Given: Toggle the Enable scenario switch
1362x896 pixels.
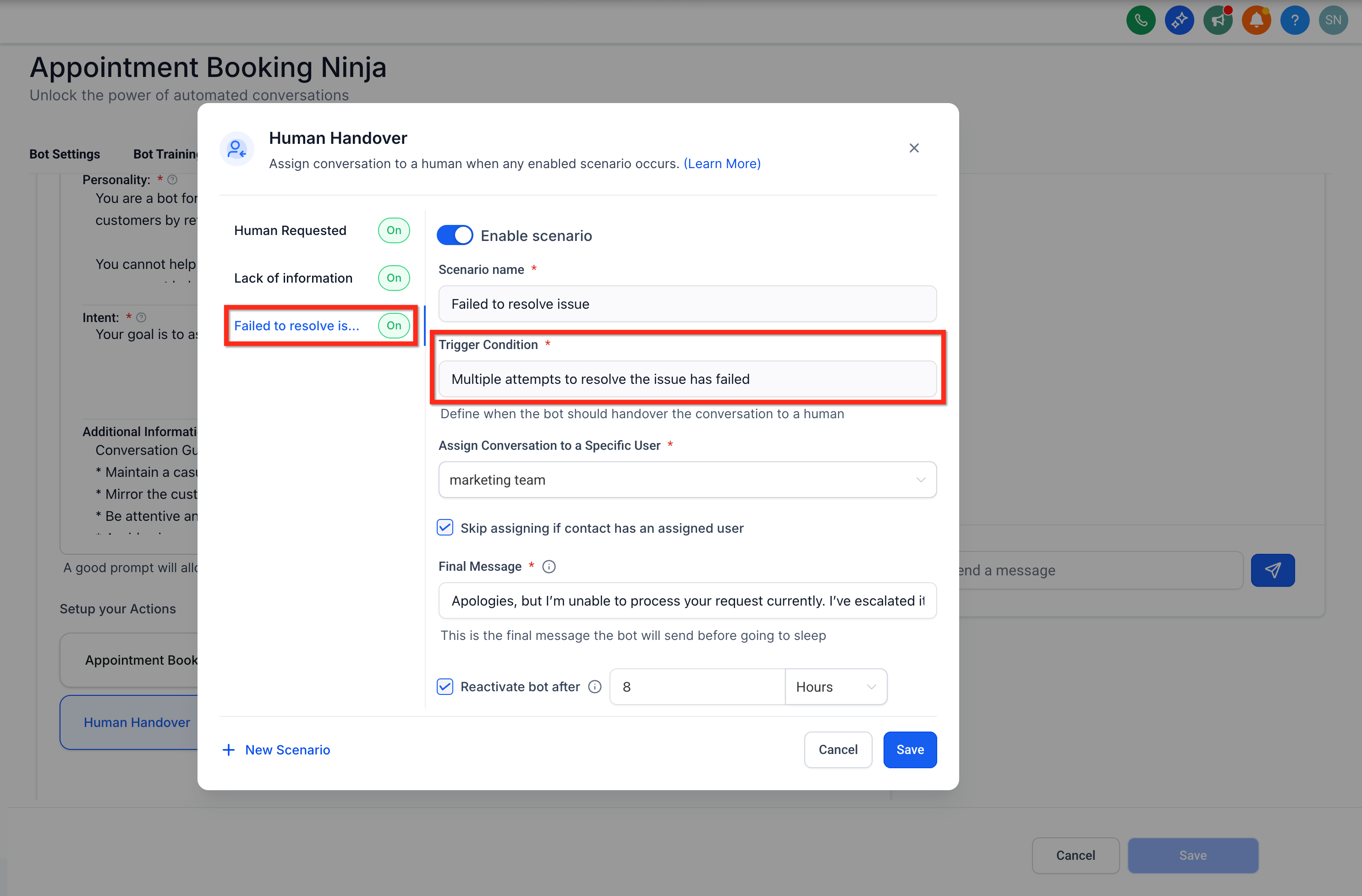Looking at the screenshot, I should [x=455, y=235].
